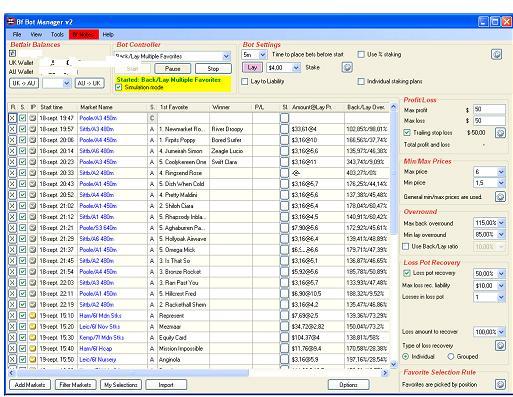Click refresh icon under Betfair Balances
Viewport: 513px width, 397px height.
click(x=12, y=53)
